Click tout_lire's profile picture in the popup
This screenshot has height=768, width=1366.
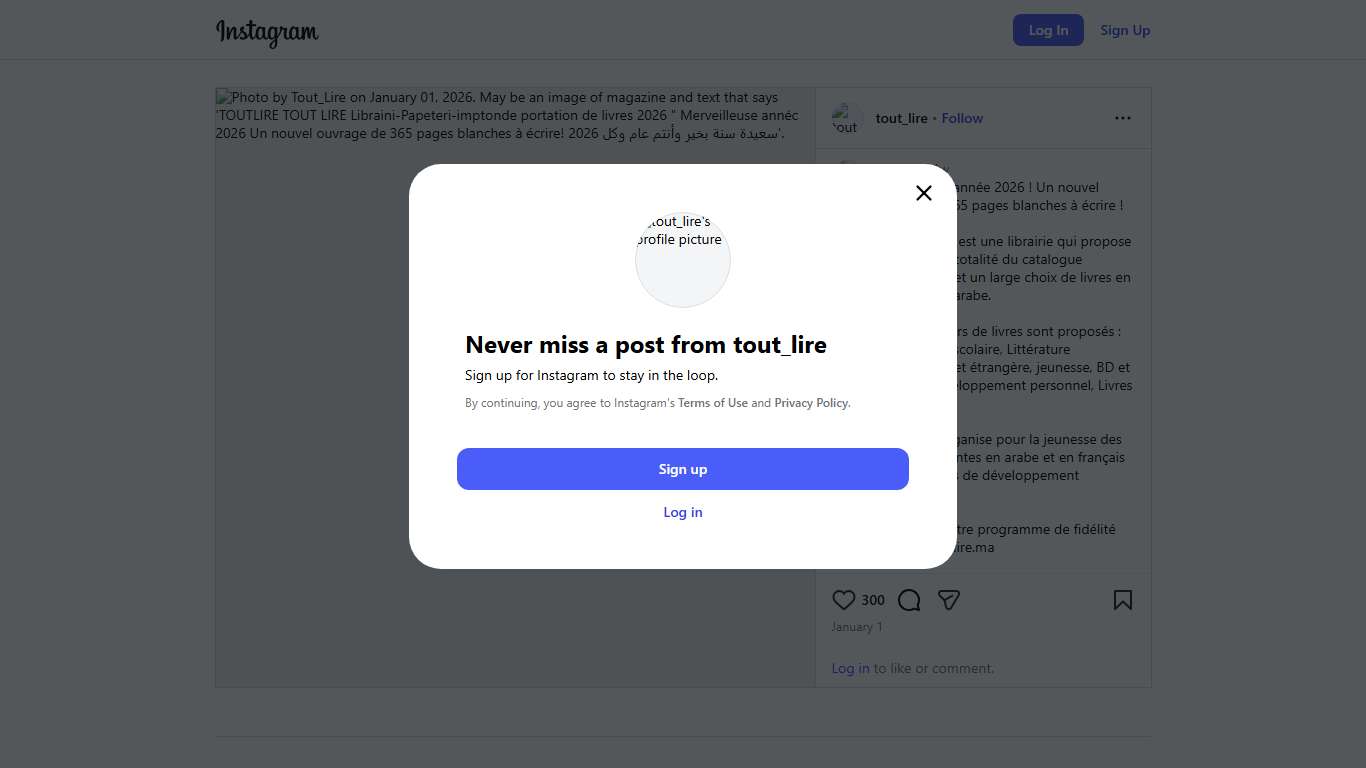(x=683, y=260)
